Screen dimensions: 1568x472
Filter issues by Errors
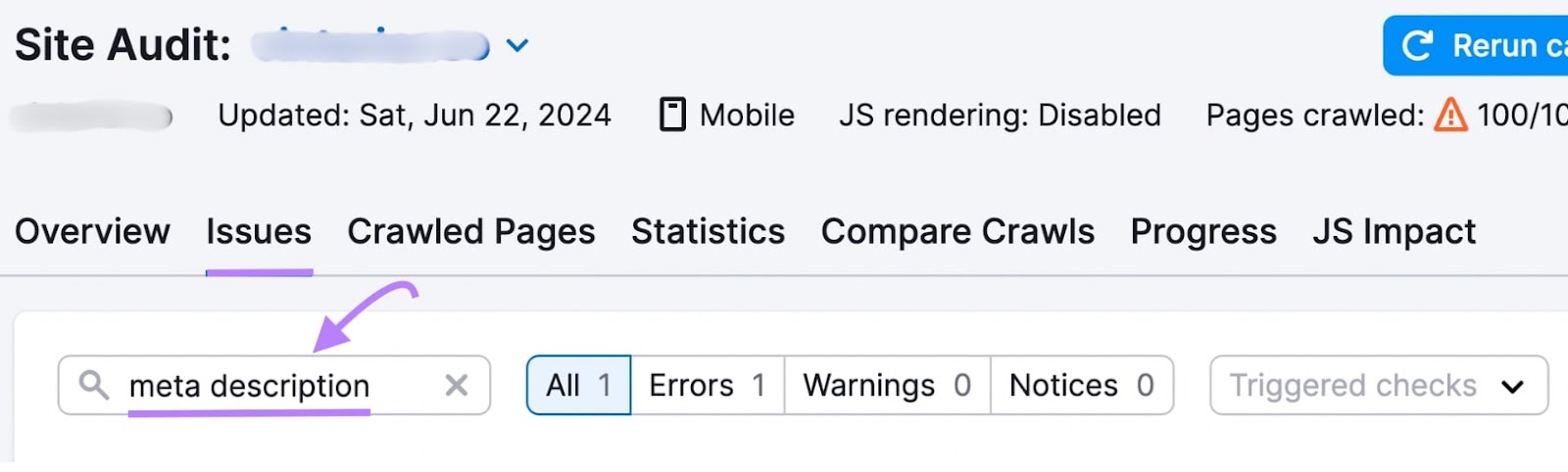click(x=707, y=385)
